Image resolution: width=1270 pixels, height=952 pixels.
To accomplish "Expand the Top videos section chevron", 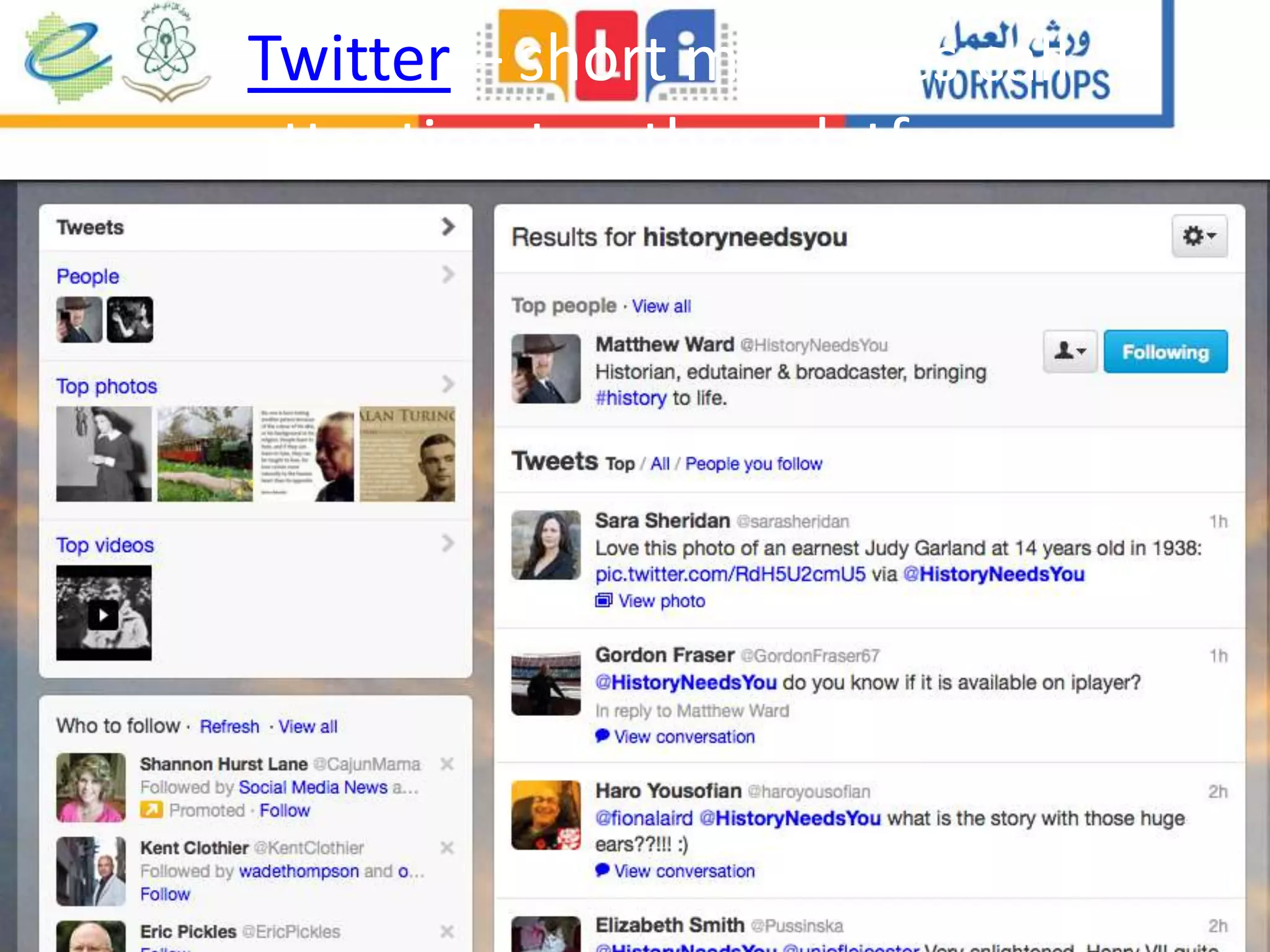I will point(448,544).
